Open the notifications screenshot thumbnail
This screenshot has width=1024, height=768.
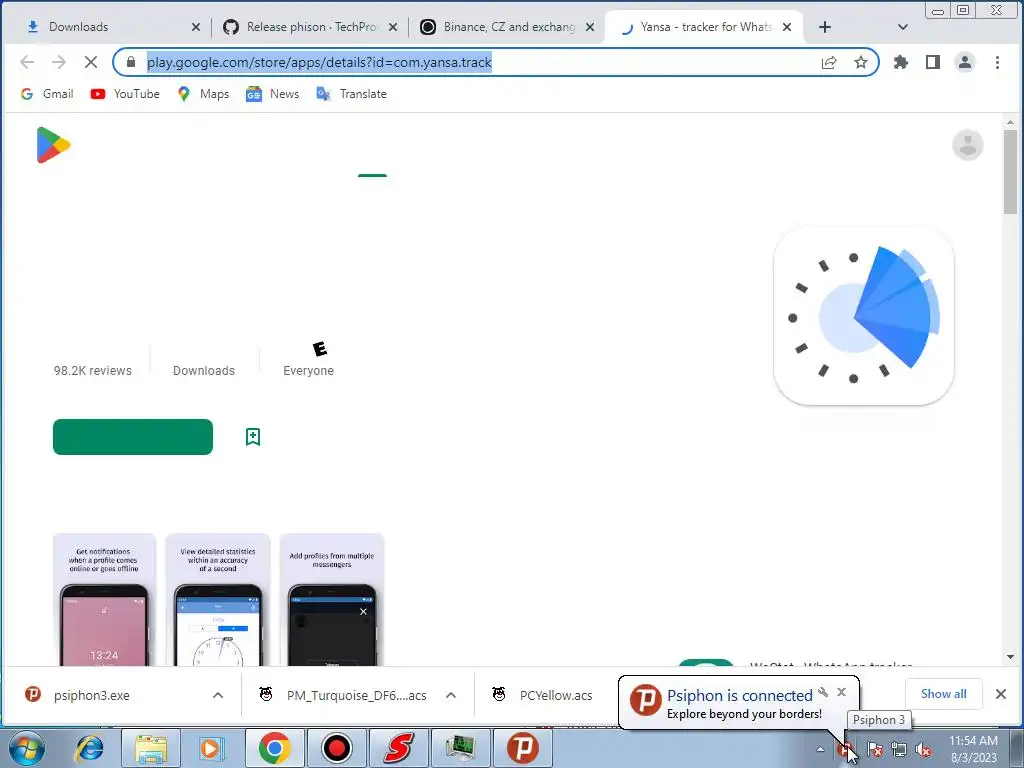pos(104,600)
